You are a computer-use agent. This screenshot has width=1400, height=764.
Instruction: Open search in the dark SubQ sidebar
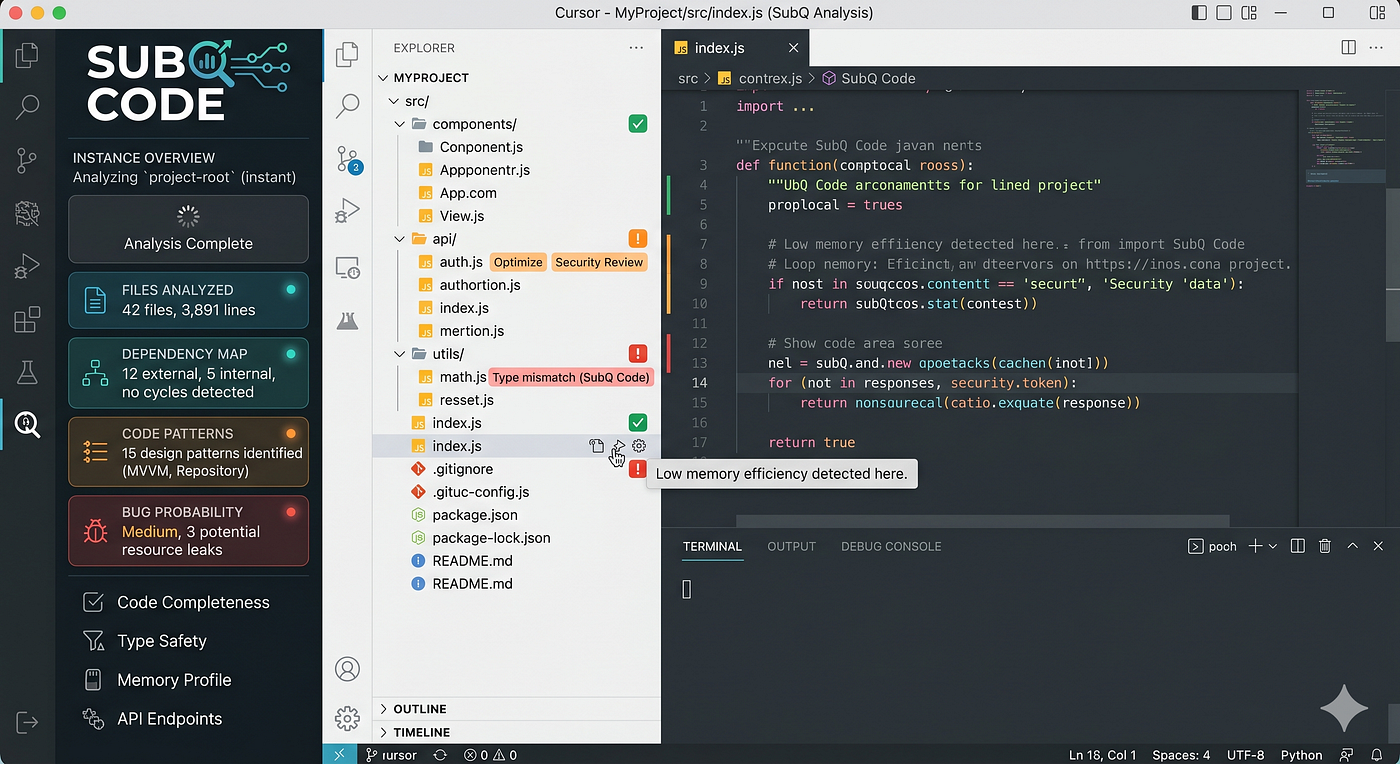[27, 107]
